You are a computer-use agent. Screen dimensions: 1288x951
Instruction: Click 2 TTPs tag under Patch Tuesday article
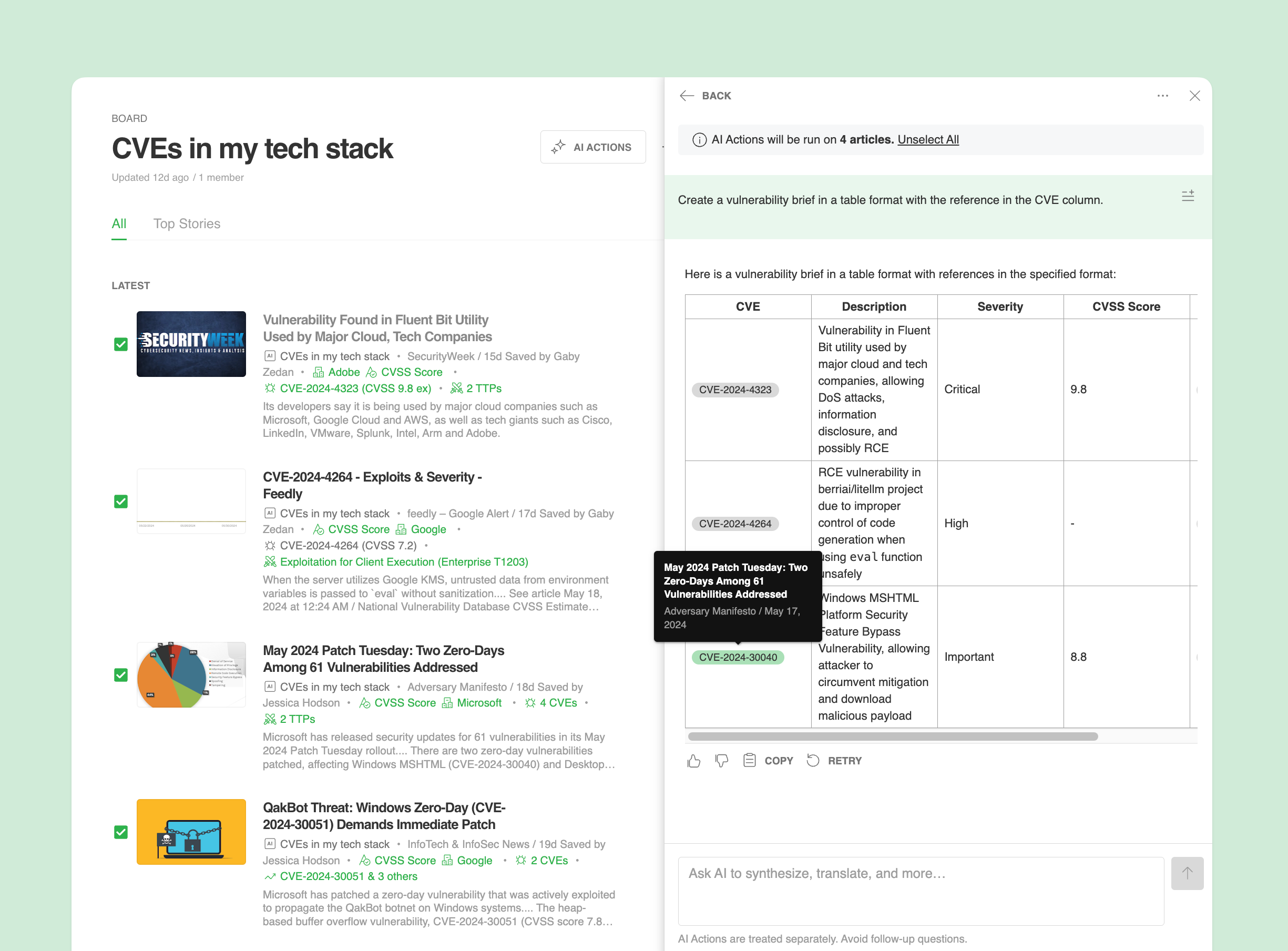pyautogui.click(x=290, y=719)
